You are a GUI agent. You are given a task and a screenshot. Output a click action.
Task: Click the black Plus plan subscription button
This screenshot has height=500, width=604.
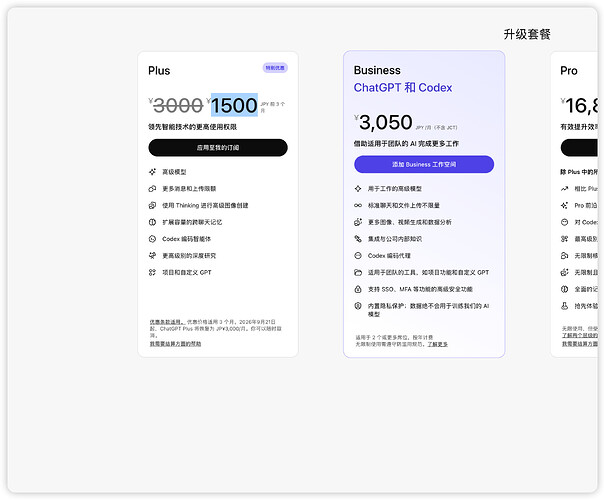tap(218, 148)
